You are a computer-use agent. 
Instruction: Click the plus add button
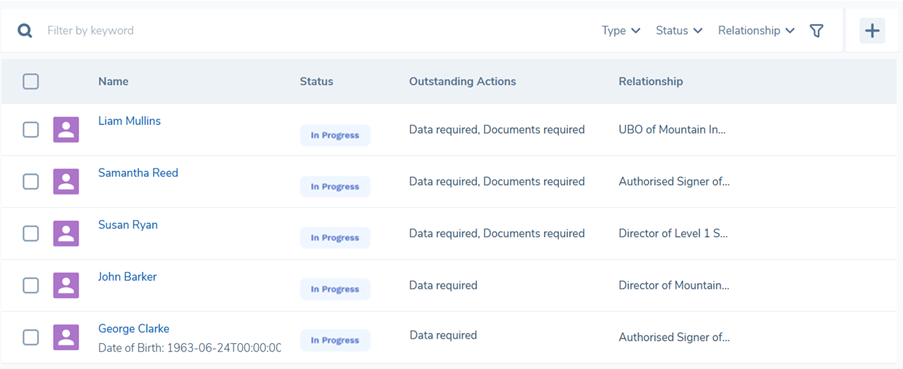click(872, 31)
